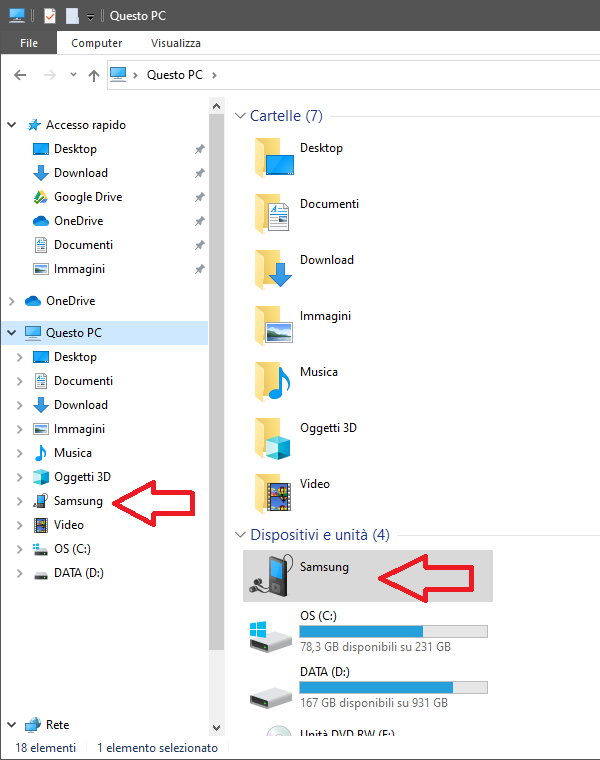Select the Desktop folder icon in Cartelle
The image size is (600, 760).
pyautogui.click(x=274, y=157)
